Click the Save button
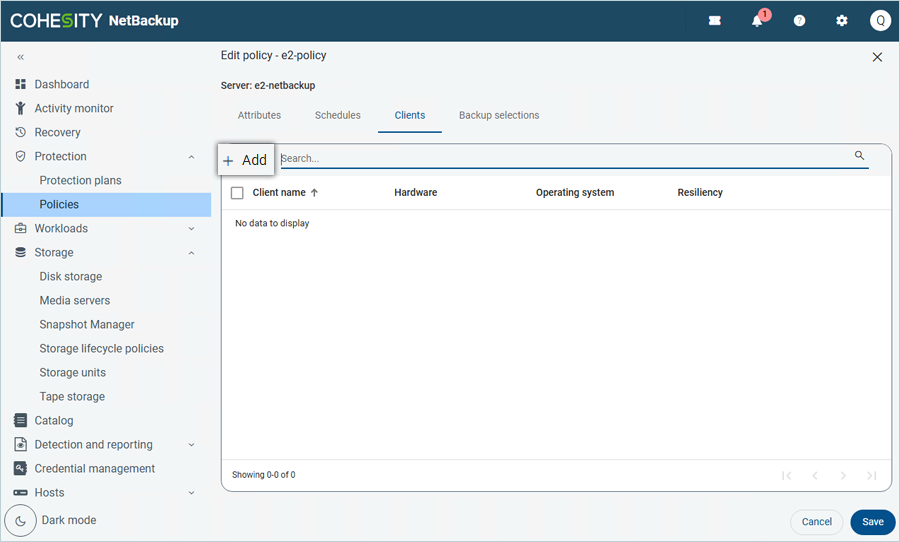The width and height of the screenshot is (900, 542). [872, 522]
